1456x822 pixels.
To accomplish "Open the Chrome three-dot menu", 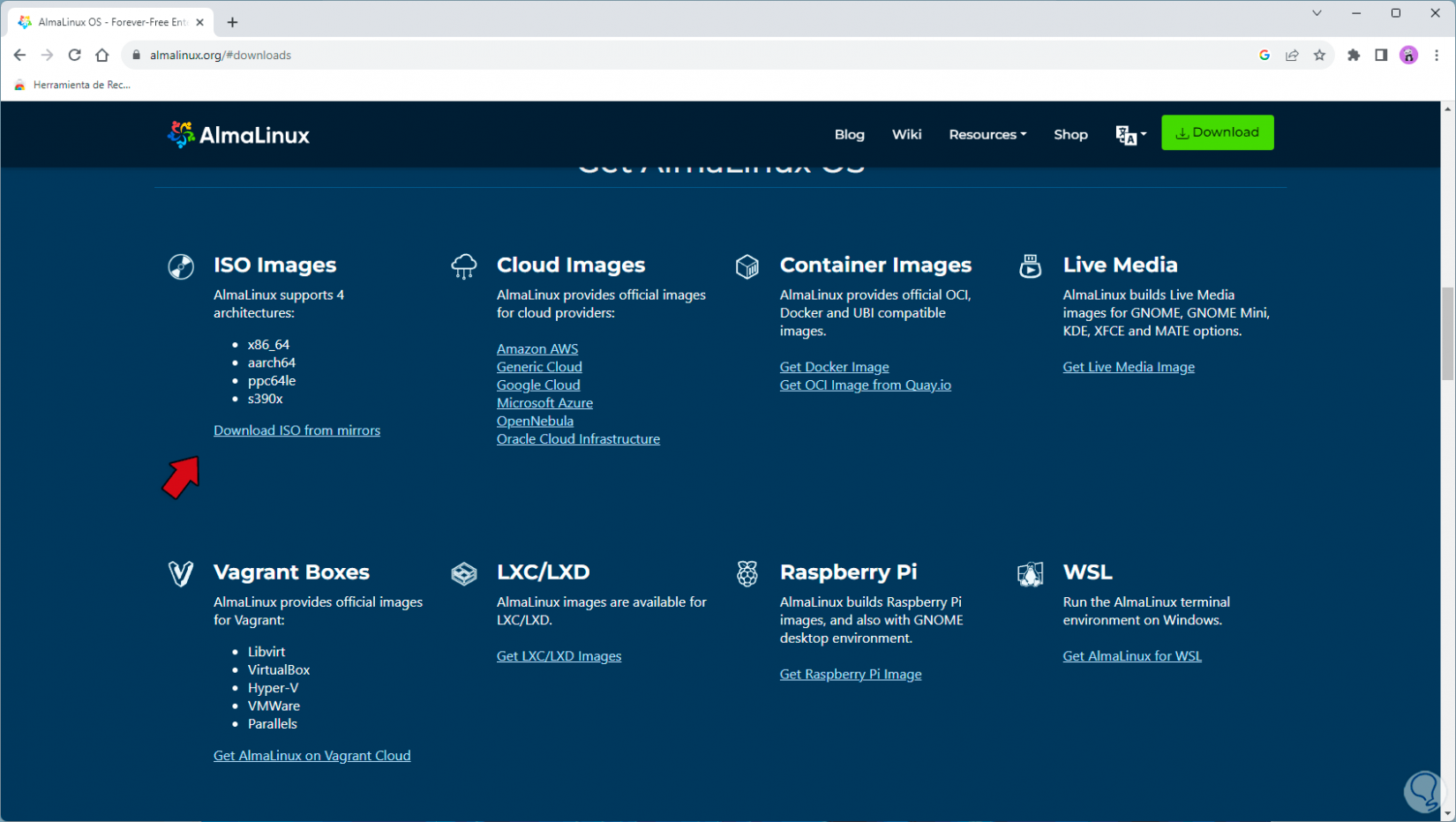I will [1437, 55].
